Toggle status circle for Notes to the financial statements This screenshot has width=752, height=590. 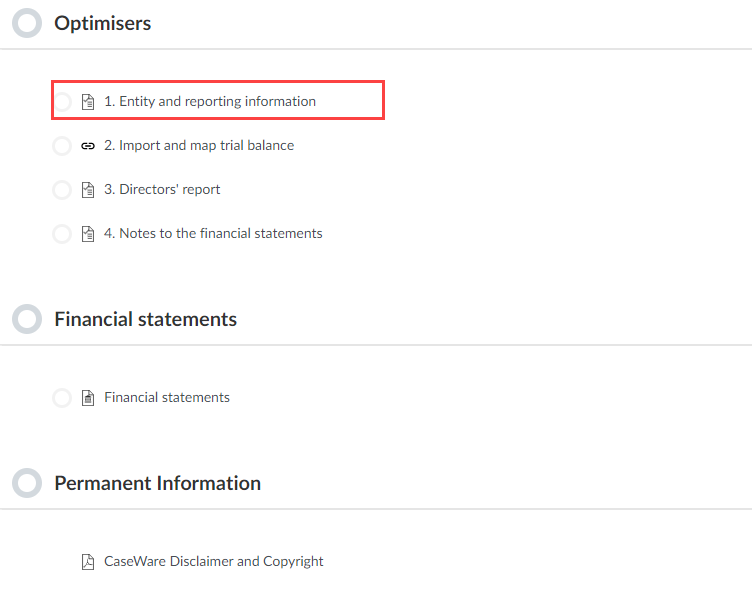(x=62, y=234)
